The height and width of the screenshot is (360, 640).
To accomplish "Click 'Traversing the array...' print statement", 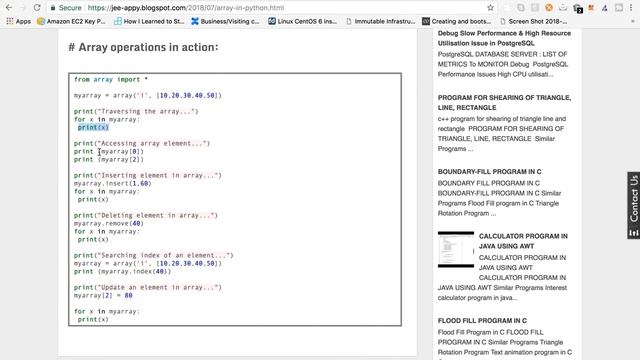I will coord(136,111).
